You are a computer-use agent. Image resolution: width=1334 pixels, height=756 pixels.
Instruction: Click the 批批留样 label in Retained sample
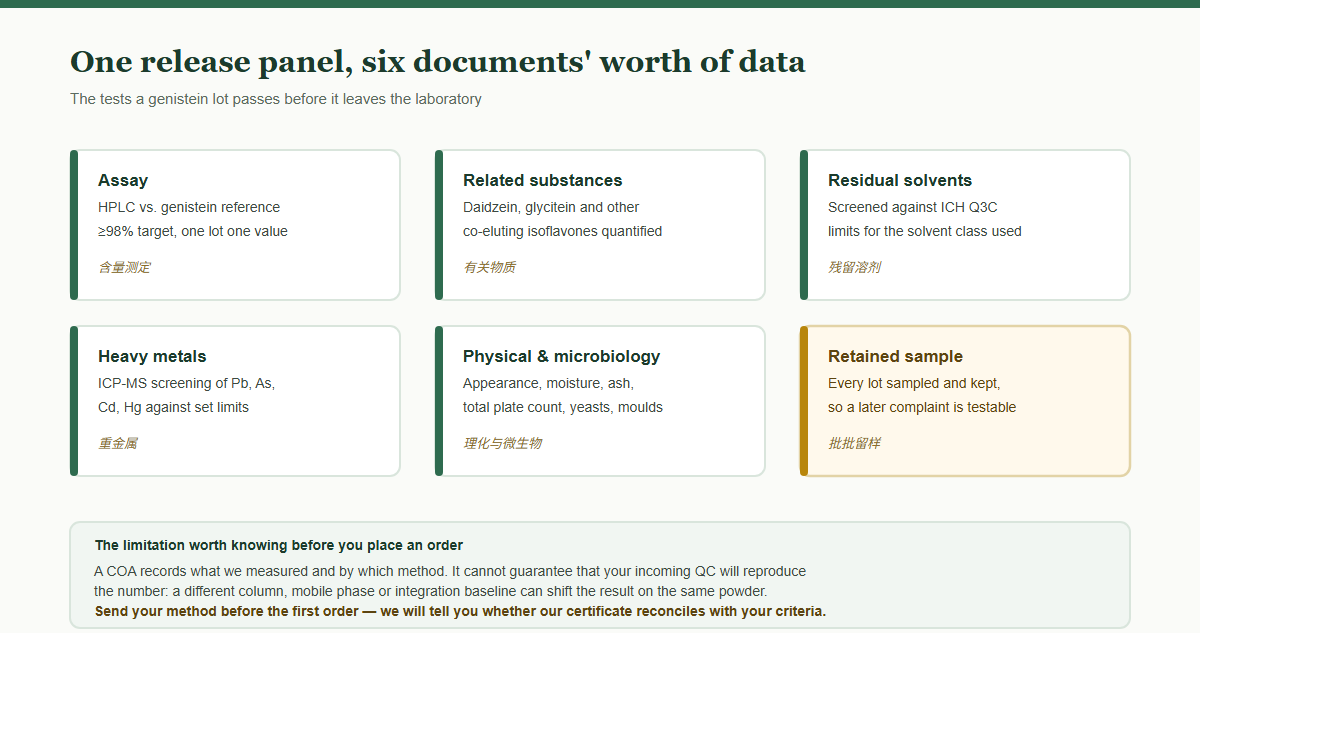(854, 443)
